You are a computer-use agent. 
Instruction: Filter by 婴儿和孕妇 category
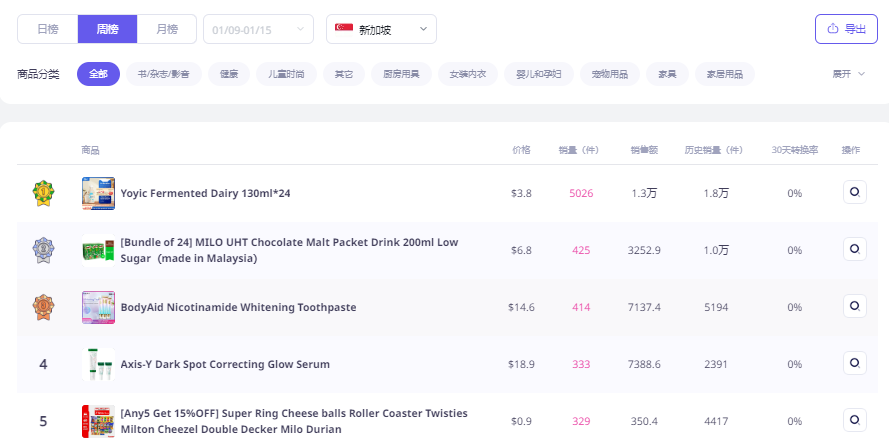coord(539,74)
